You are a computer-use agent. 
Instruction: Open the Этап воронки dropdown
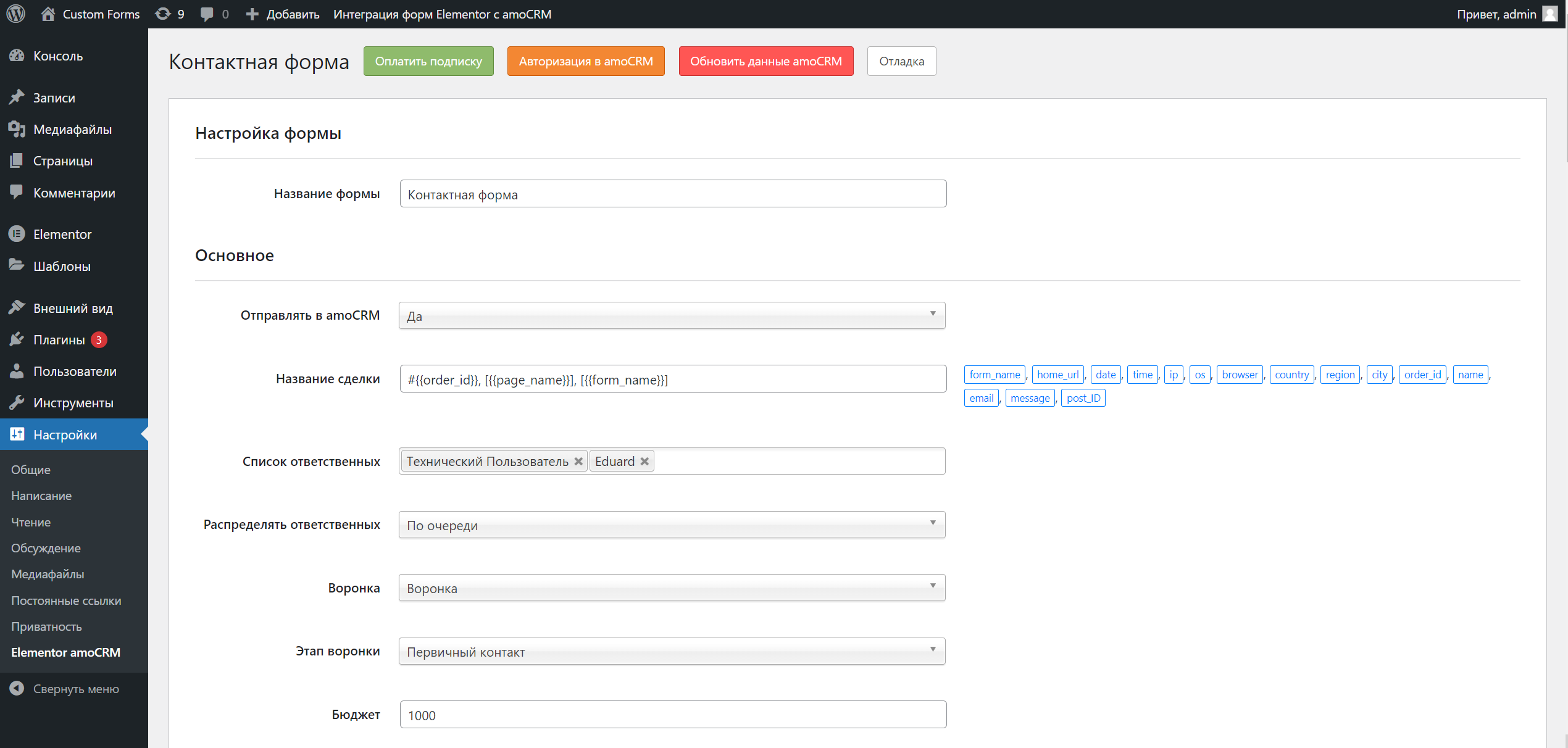tap(672, 651)
